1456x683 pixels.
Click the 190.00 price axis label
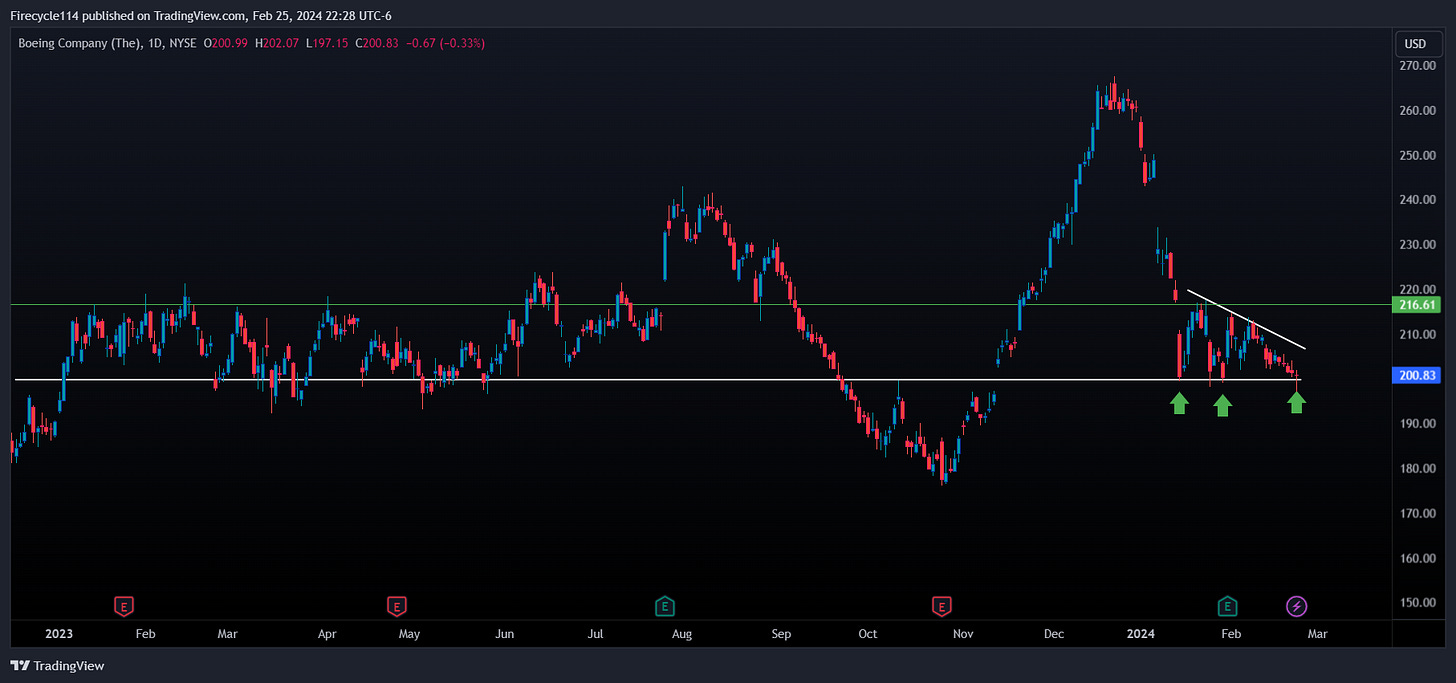(1418, 424)
